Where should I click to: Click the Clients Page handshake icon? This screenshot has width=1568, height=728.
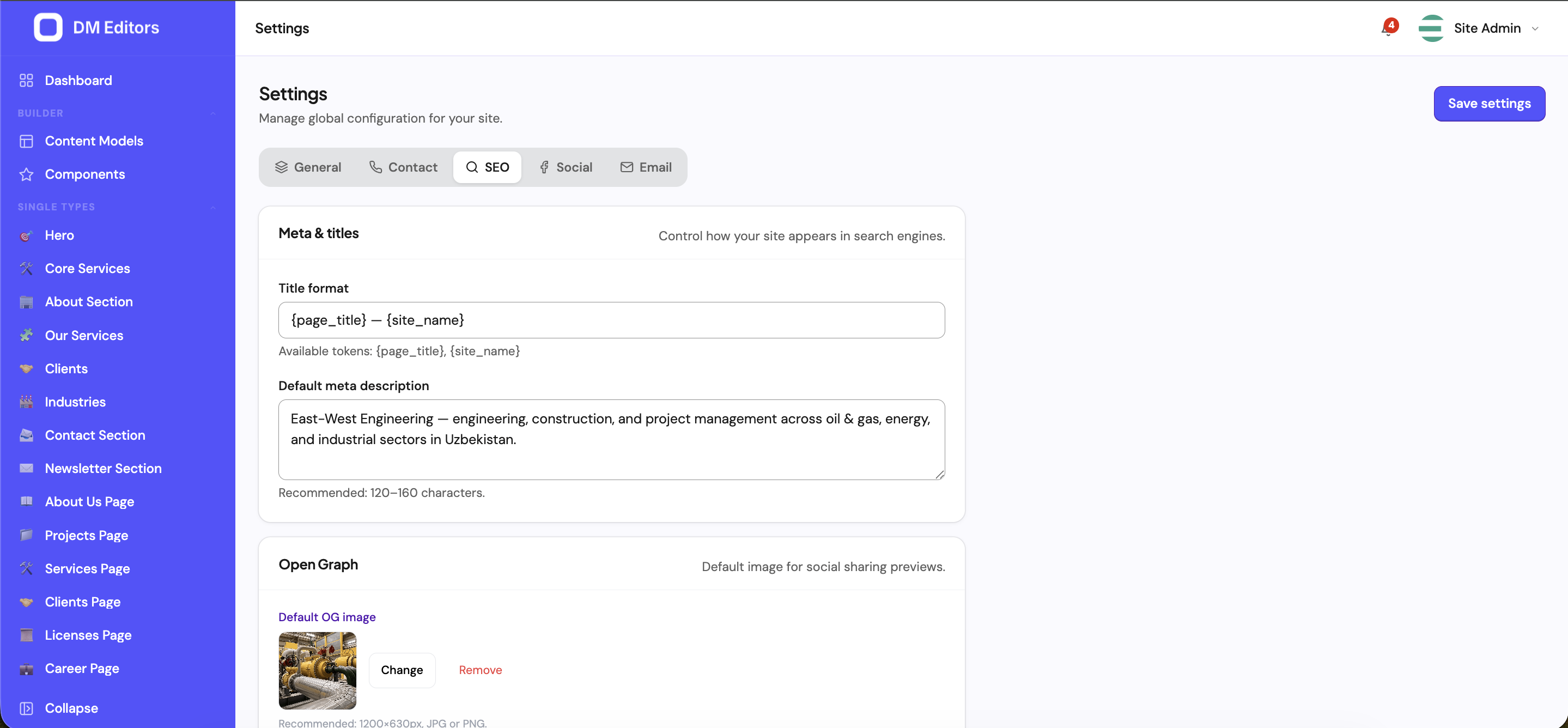[26, 602]
